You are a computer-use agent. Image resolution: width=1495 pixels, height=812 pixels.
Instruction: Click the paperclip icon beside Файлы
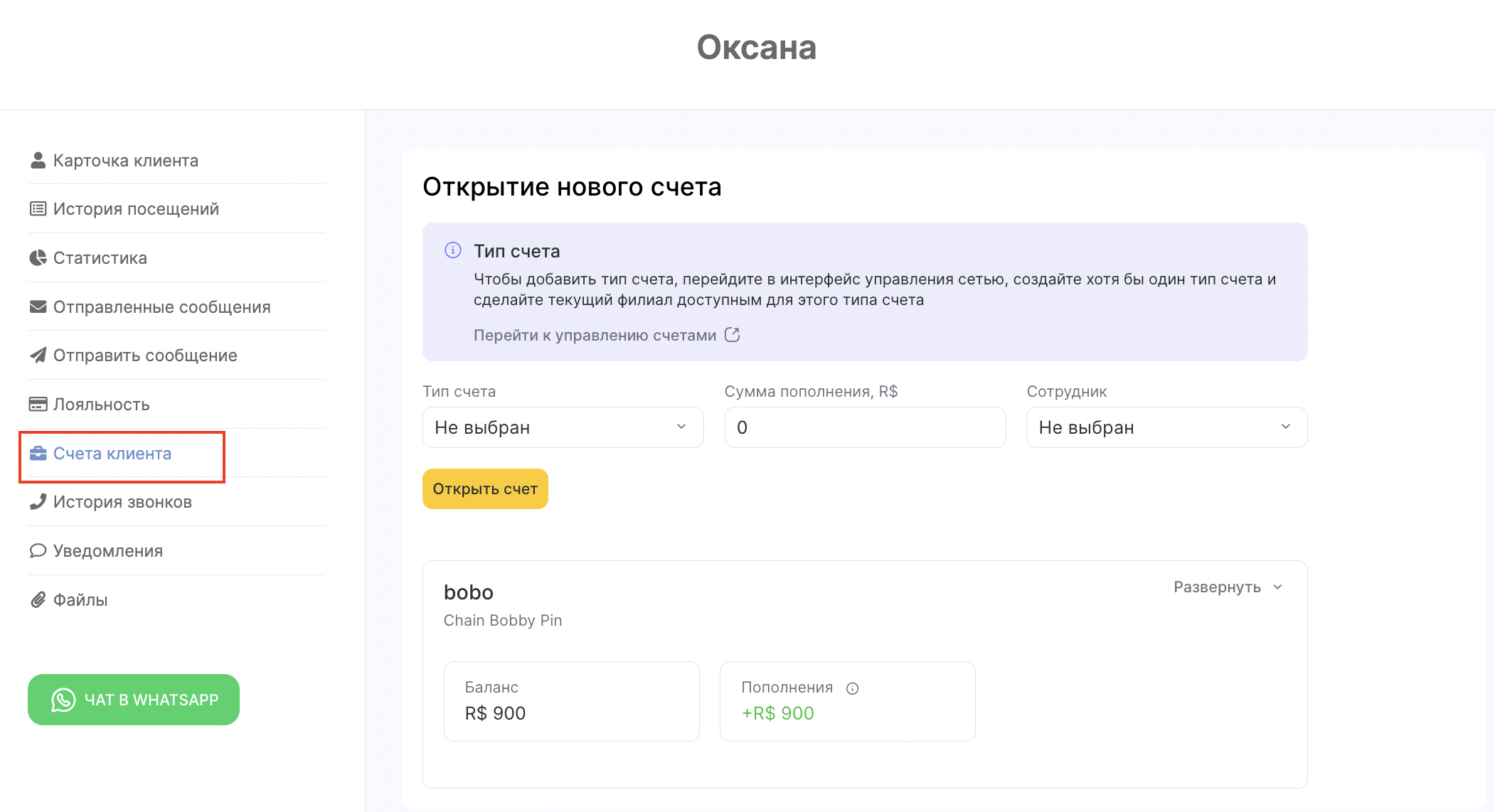[38, 599]
